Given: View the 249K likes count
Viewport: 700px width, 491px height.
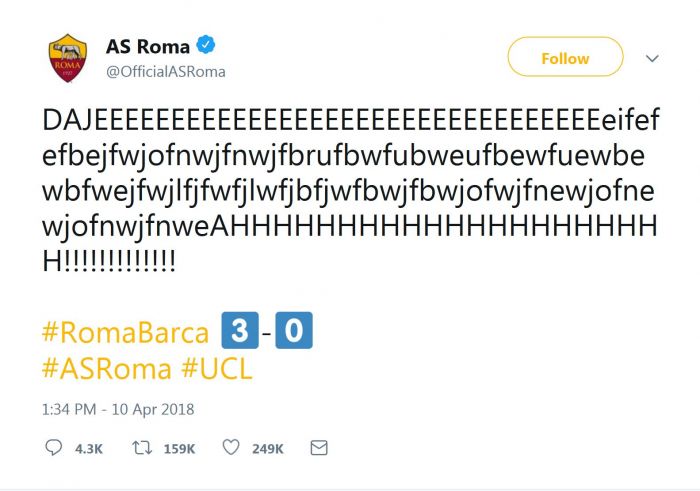Looking at the screenshot, I should click(x=267, y=449).
